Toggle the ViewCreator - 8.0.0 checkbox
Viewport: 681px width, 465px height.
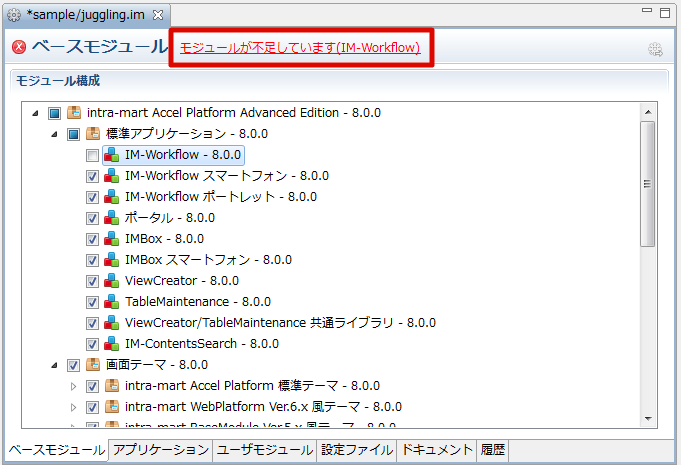[x=92, y=281]
